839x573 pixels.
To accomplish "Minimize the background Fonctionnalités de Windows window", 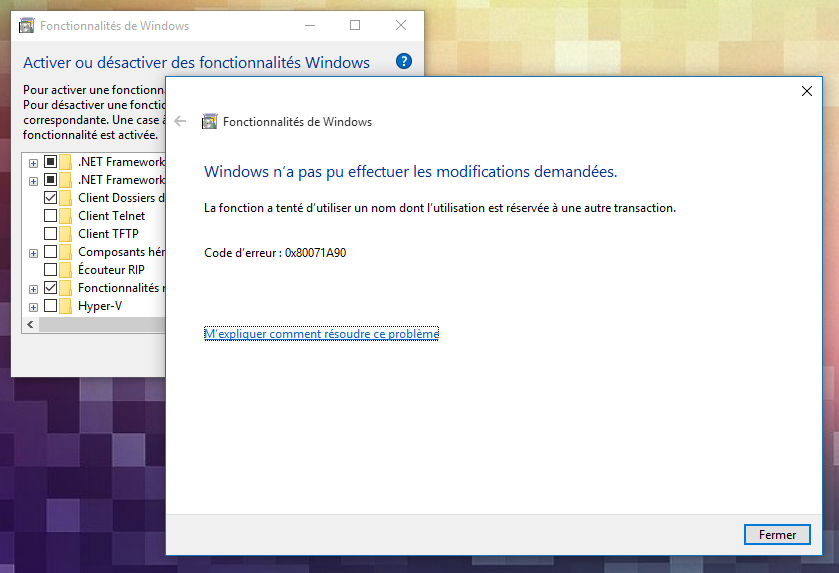I will click(310, 25).
